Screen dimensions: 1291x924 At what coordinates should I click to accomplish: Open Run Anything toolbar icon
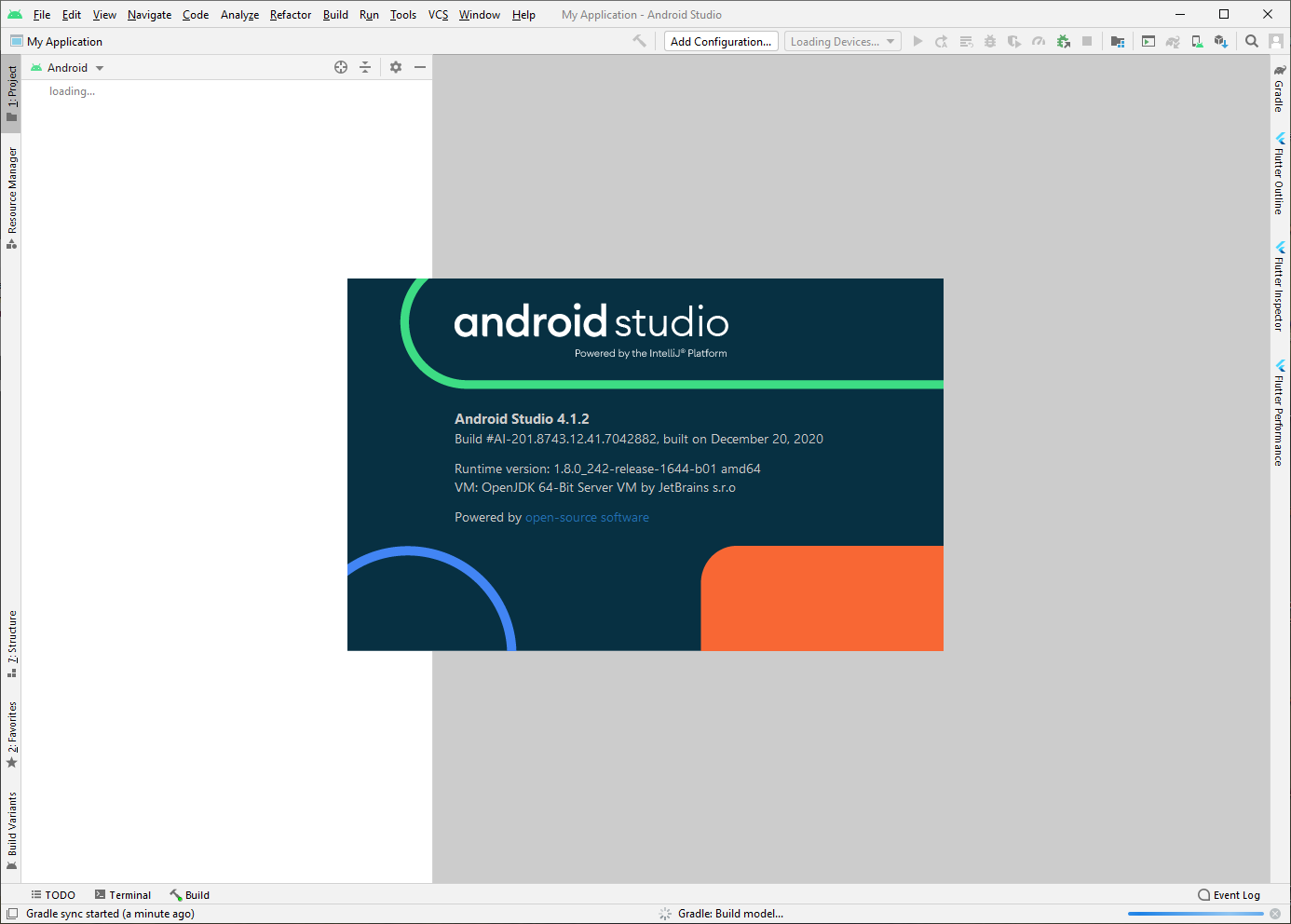pyautogui.click(x=1148, y=41)
